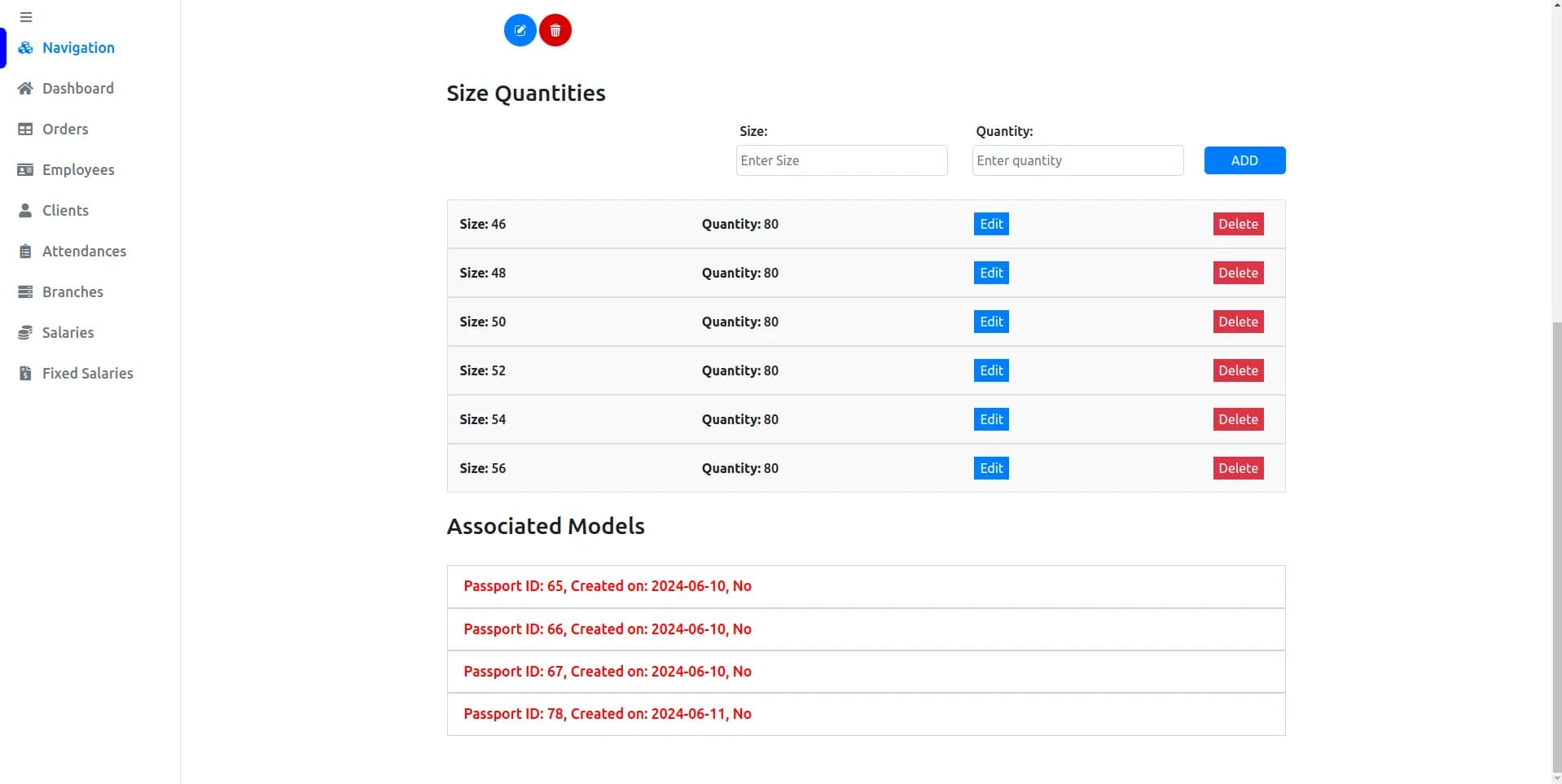Click the Navigation icon in sidebar
The height and width of the screenshot is (784, 1562).
pyautogui.click(x=26, y=48)
